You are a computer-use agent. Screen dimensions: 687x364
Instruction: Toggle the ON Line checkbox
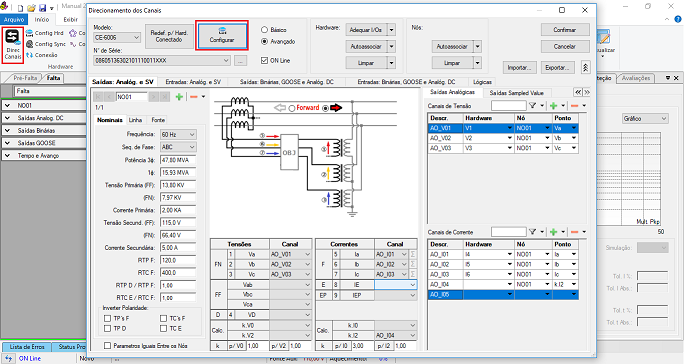click(x=264, y=60)
